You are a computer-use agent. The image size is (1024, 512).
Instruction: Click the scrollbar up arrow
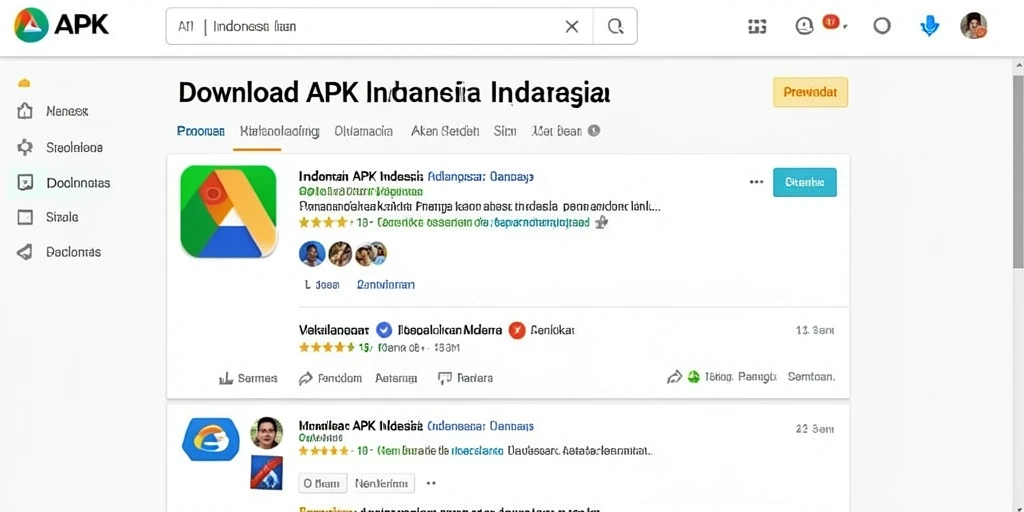(x=1018, y=65)
